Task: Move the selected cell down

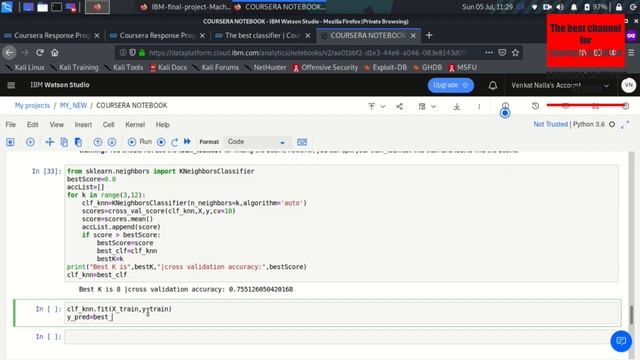Action: (x=112, y=142)
